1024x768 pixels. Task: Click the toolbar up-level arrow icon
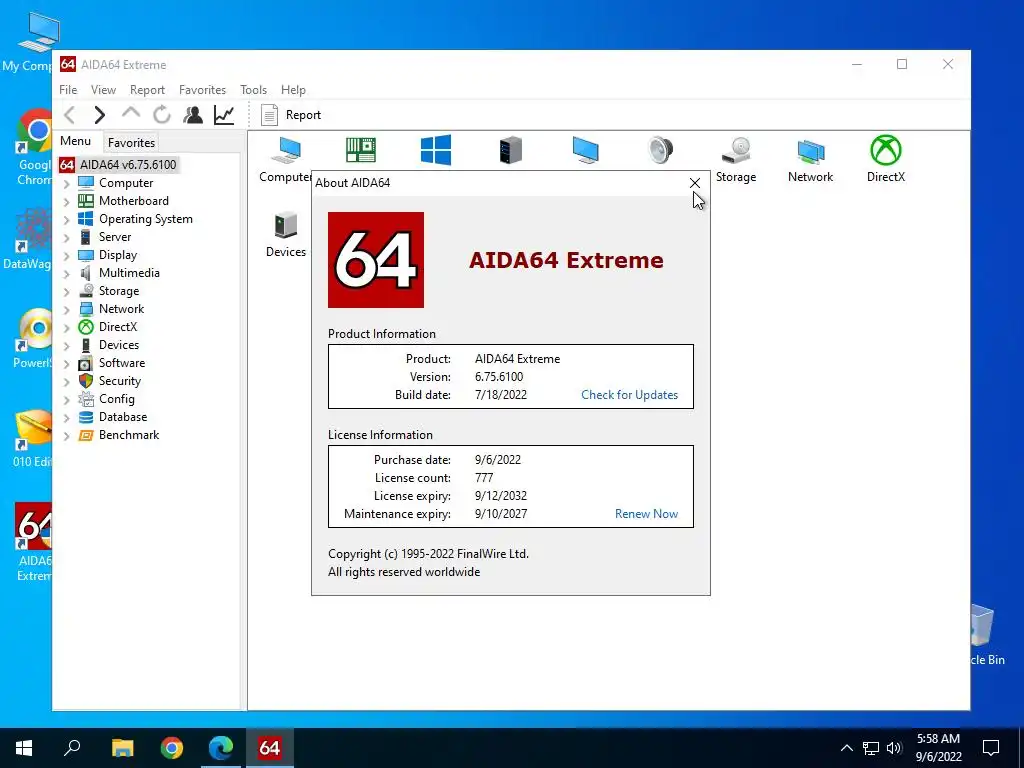[x=131, y=114]
